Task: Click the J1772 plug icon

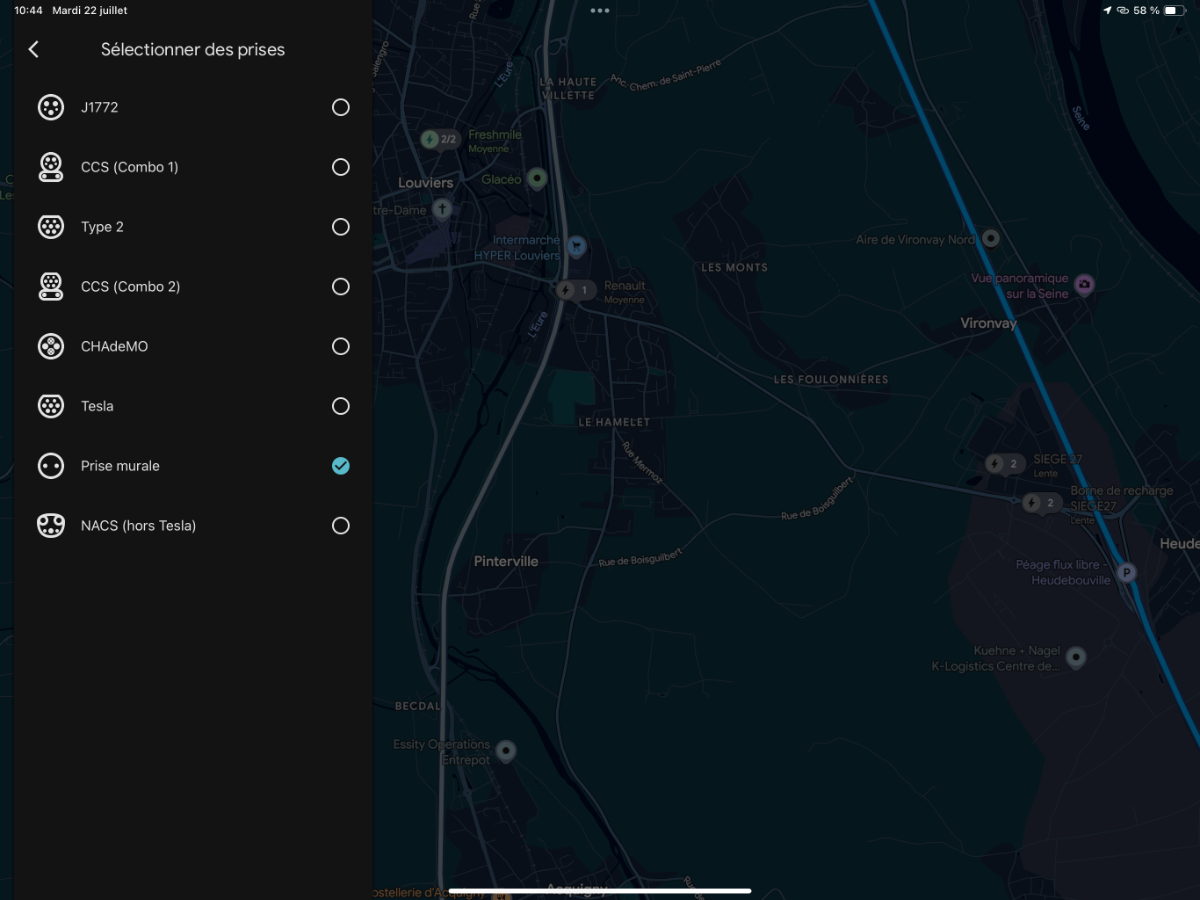Action: [x=51, y=107]
